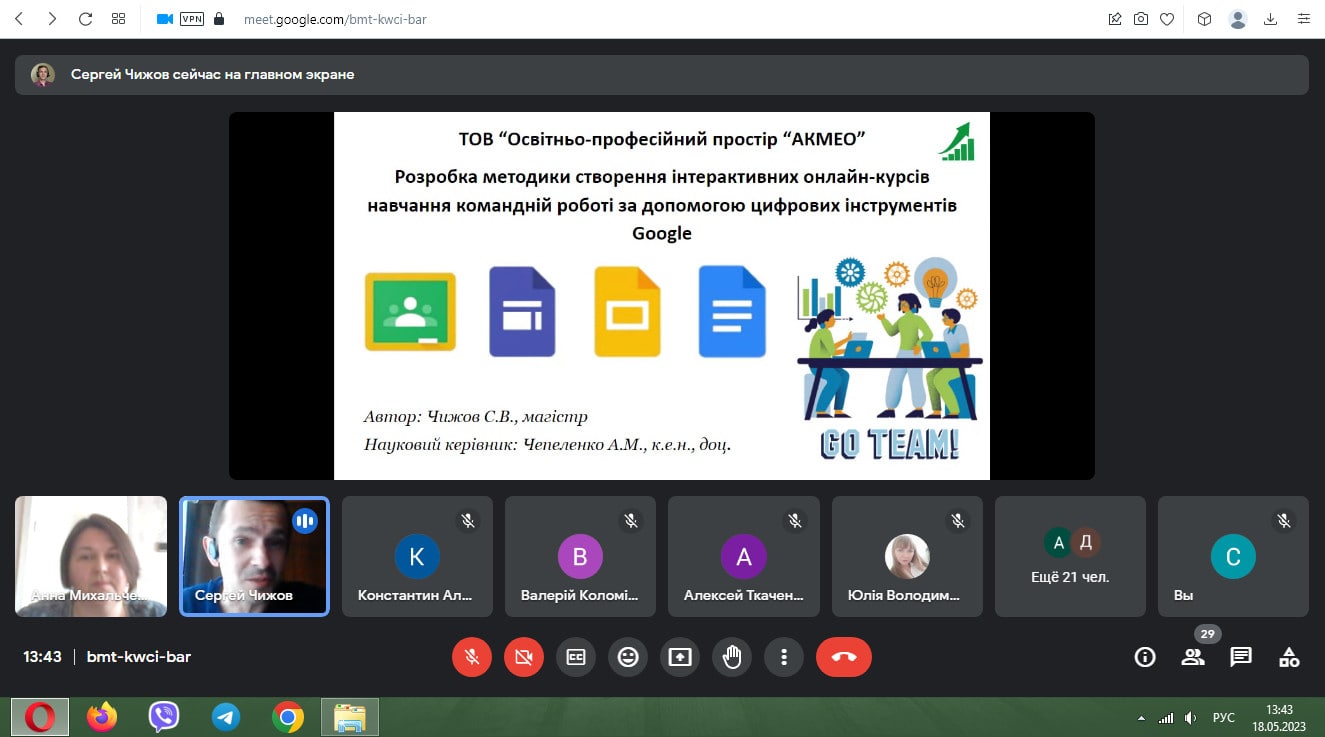This screenshot has width=1325, height=737.
Task: Click the network signal tray icon
Action: (x=1165, y=718)
